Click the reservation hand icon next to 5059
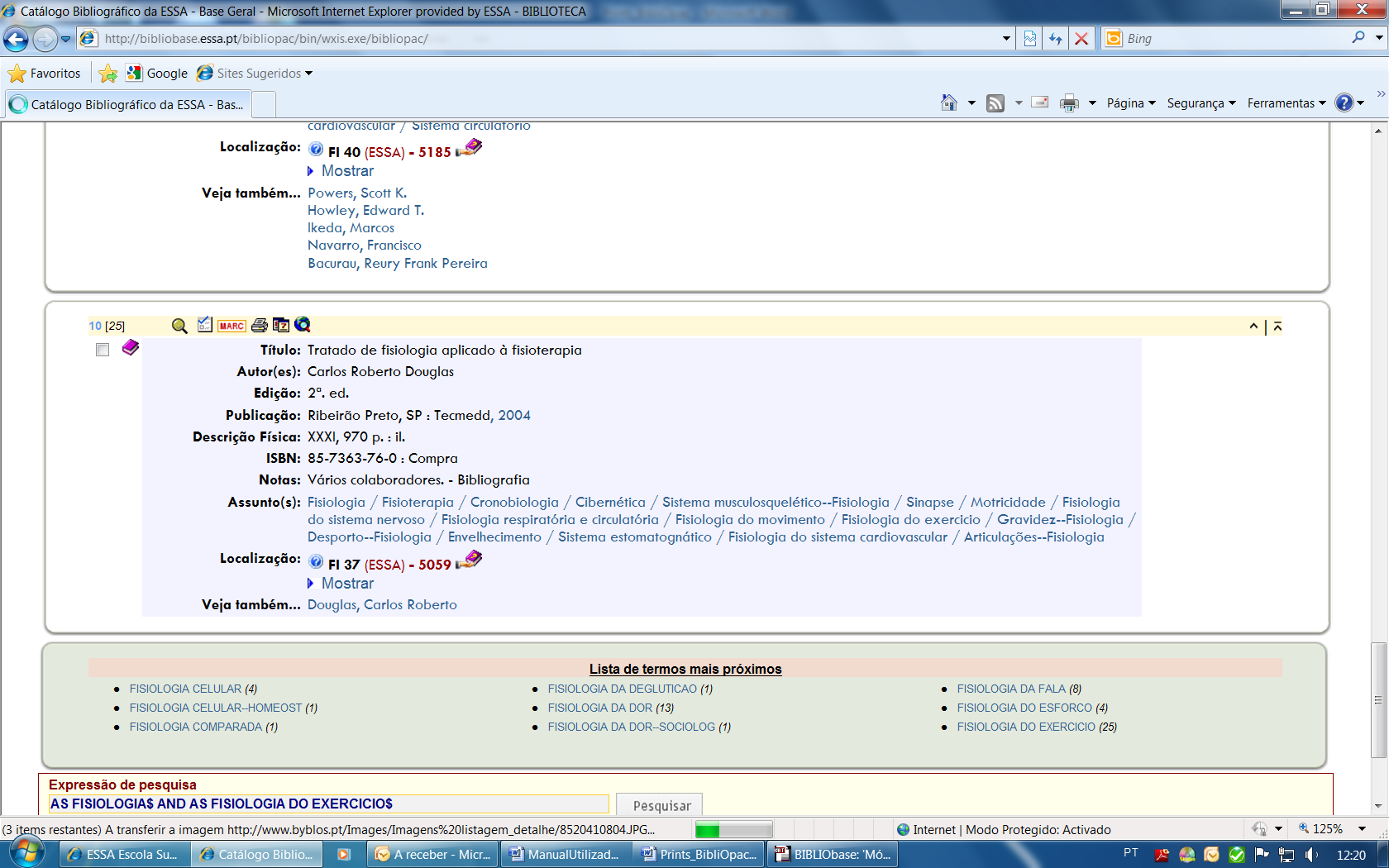 [469, 560]
